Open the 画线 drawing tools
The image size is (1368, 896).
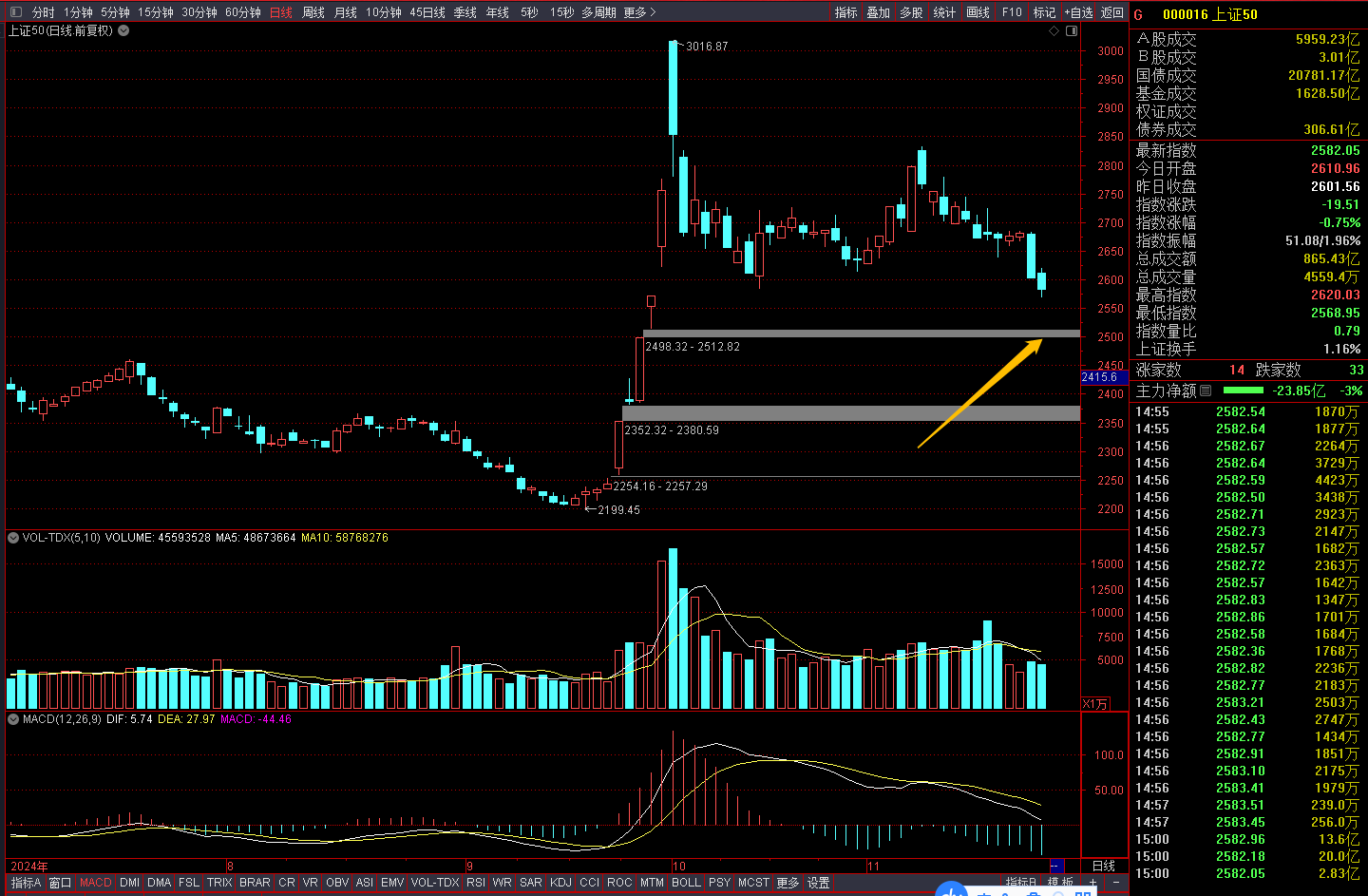coord(978,12)
